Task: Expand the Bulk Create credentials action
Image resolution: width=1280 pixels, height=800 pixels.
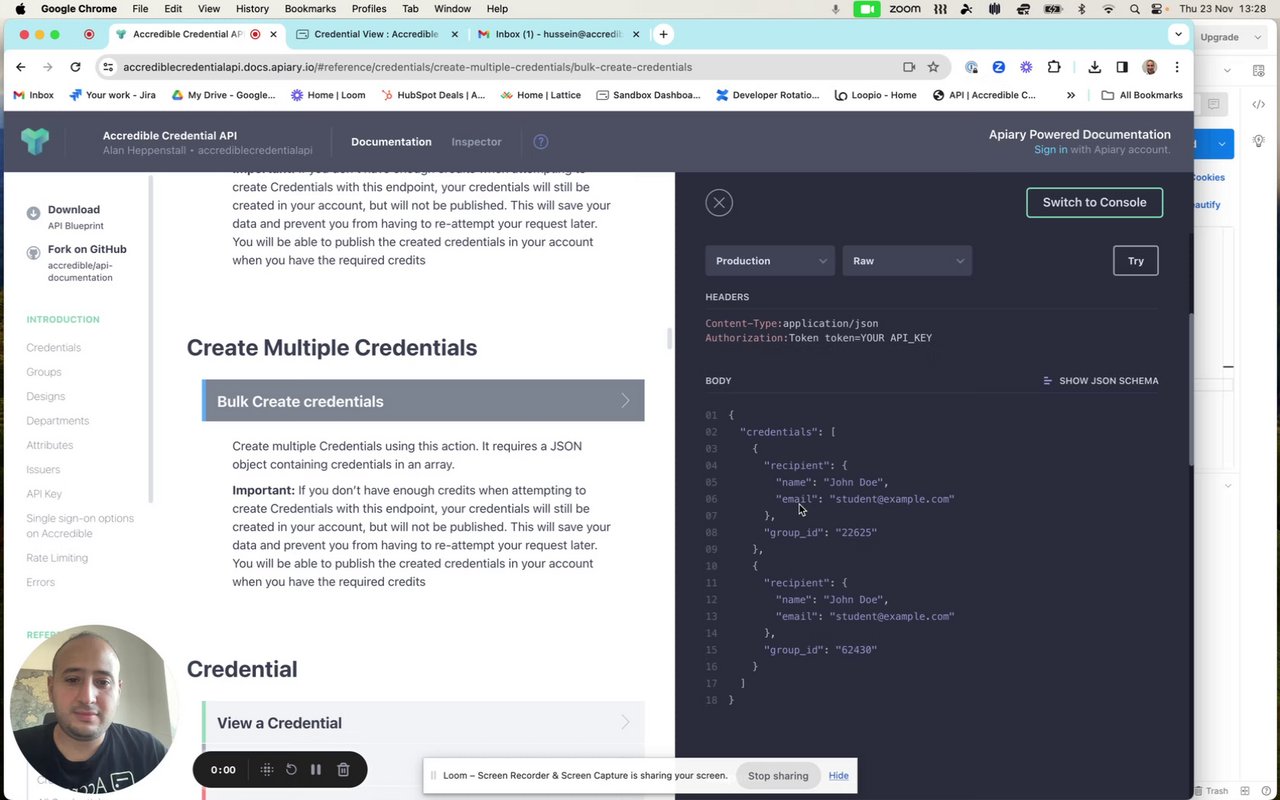Action: click(424, 401)
